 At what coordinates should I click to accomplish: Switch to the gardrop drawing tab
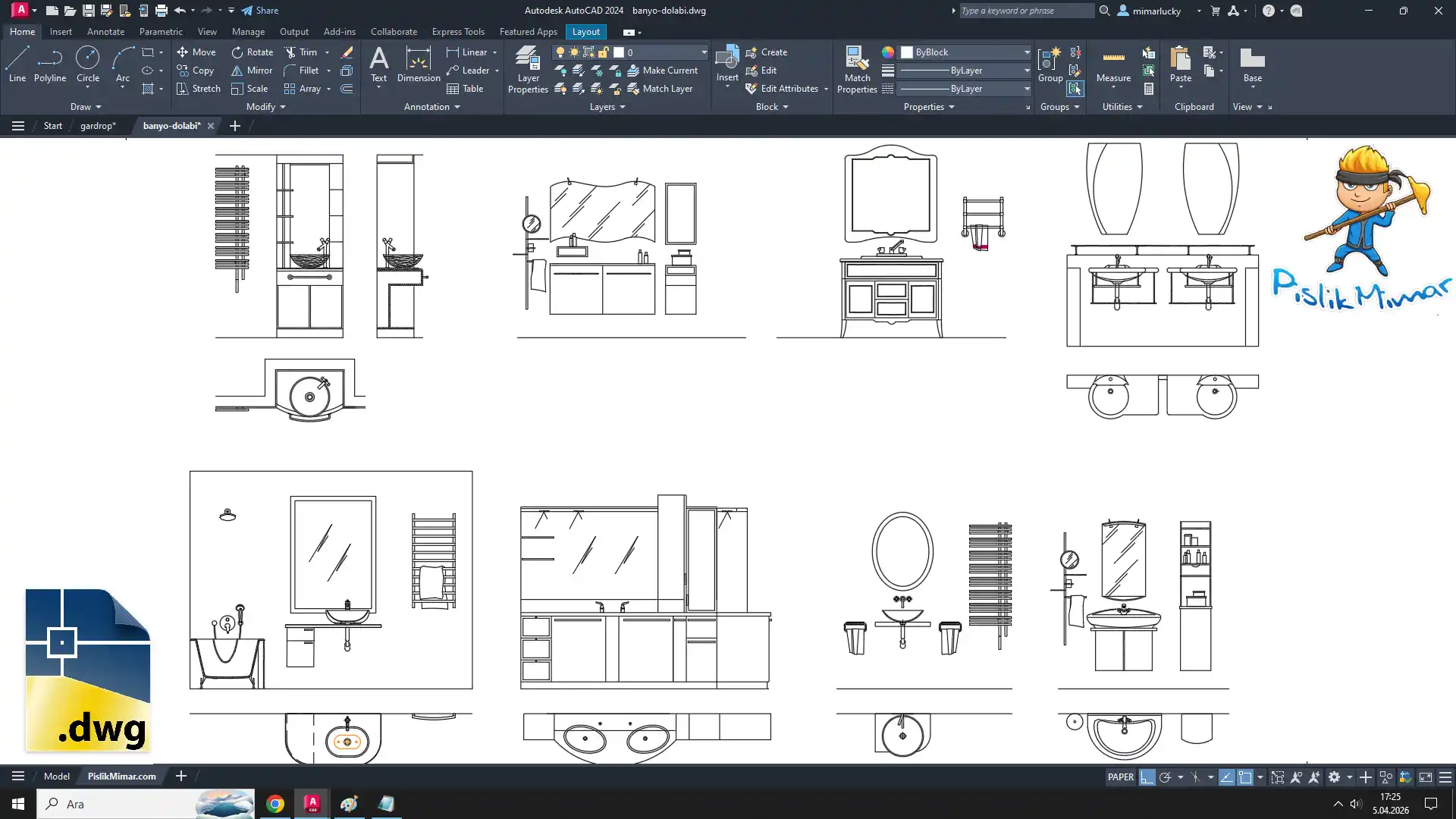[98, 126]
